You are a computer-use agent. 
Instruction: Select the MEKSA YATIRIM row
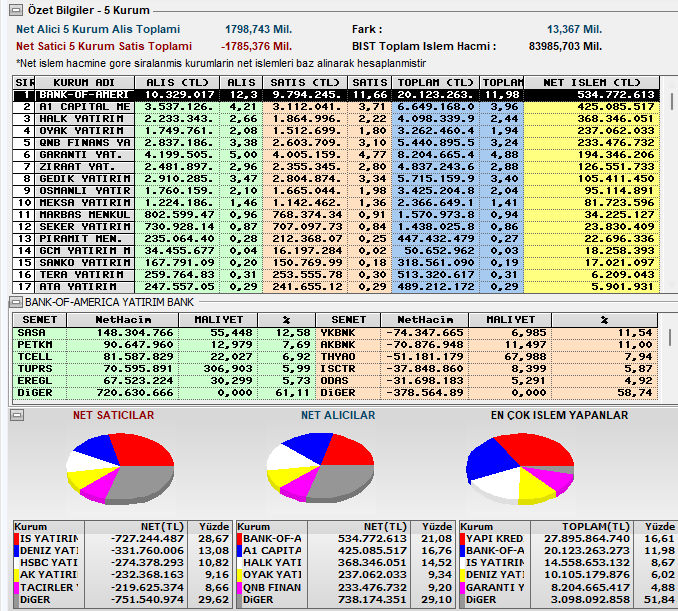336,203
